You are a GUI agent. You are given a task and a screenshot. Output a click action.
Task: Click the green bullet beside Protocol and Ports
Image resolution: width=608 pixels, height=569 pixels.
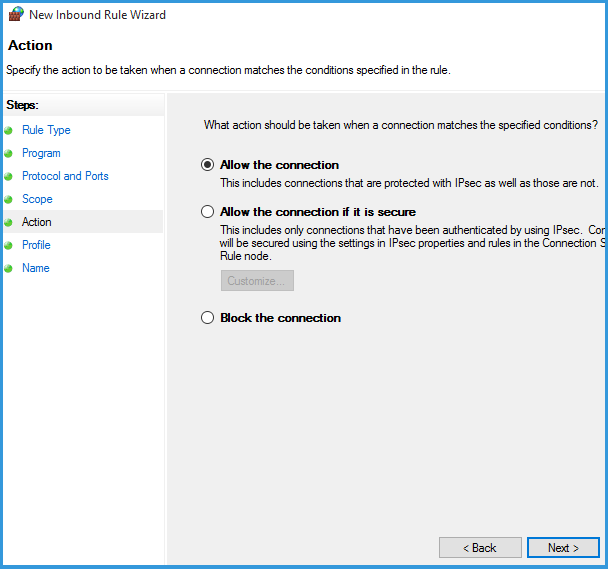(10, 177)
